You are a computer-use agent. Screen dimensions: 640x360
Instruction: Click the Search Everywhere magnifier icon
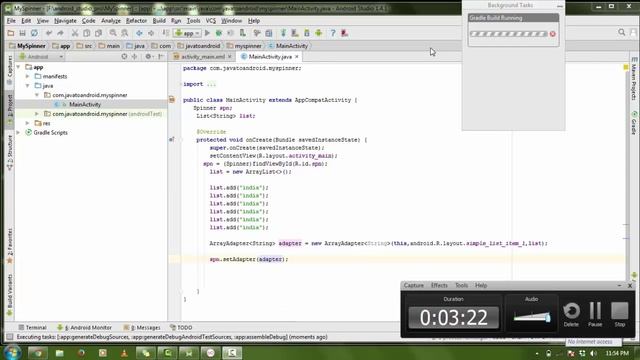pos(621,32)
